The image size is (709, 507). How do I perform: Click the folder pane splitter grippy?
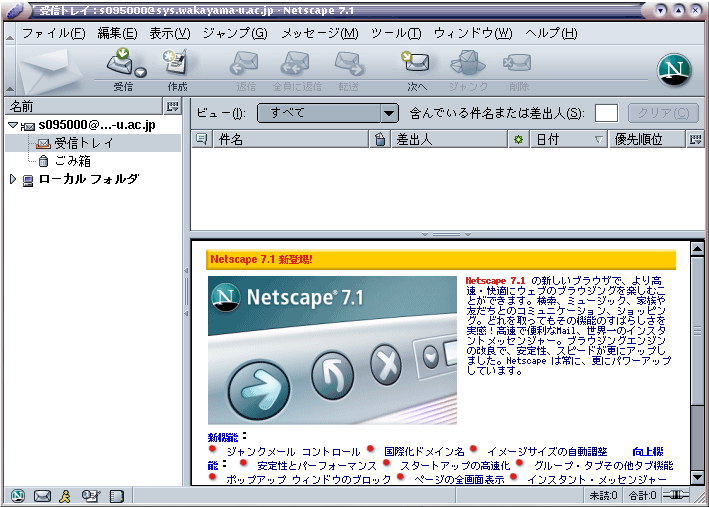pos(186,292)
